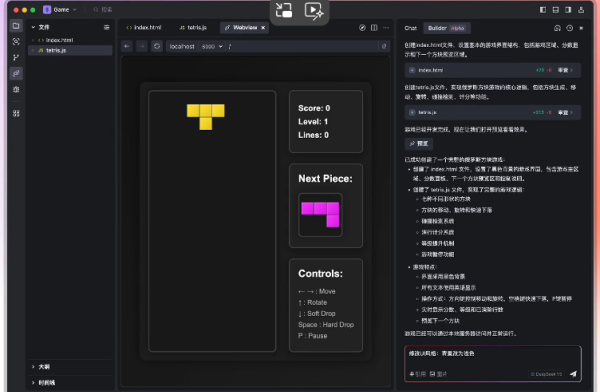
Task: Open the debug bug icon in sidebar
Action: pyautogui.click(x=16, y=89)
